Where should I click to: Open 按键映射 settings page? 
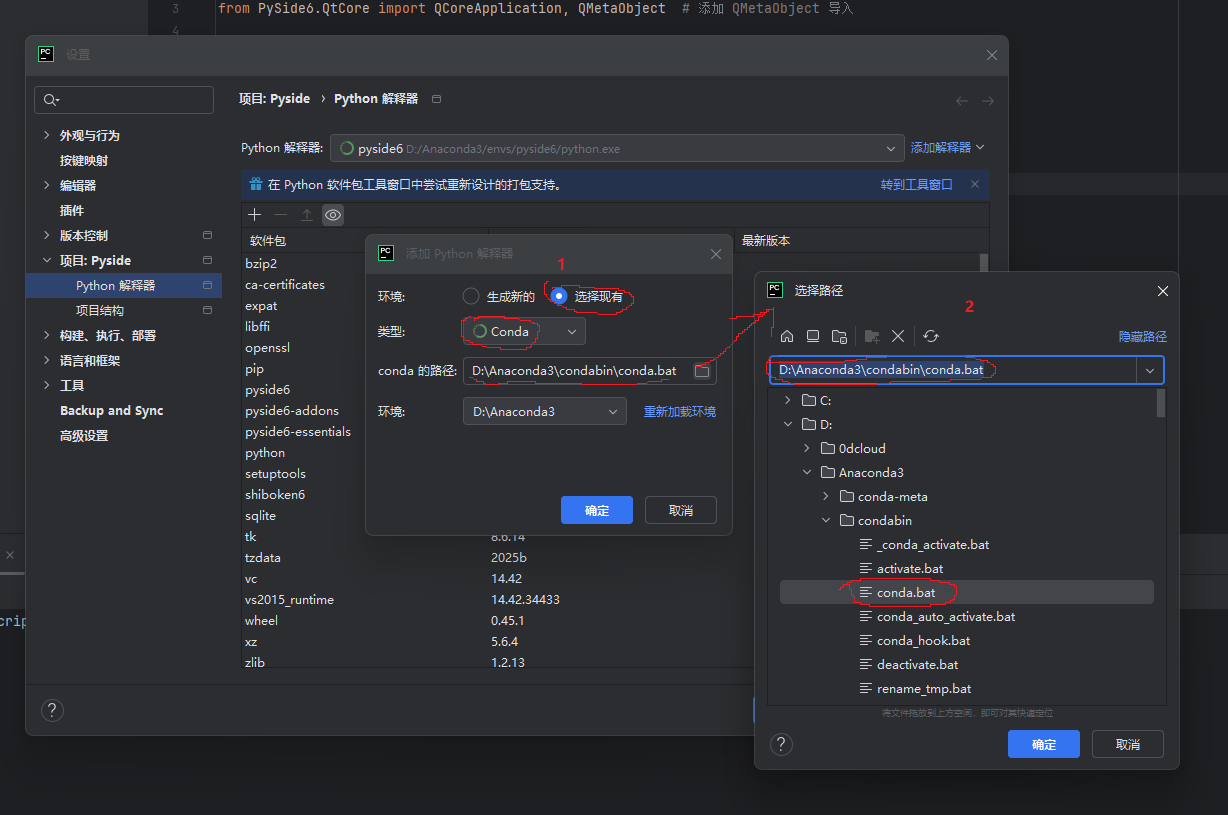pos(84,160)
